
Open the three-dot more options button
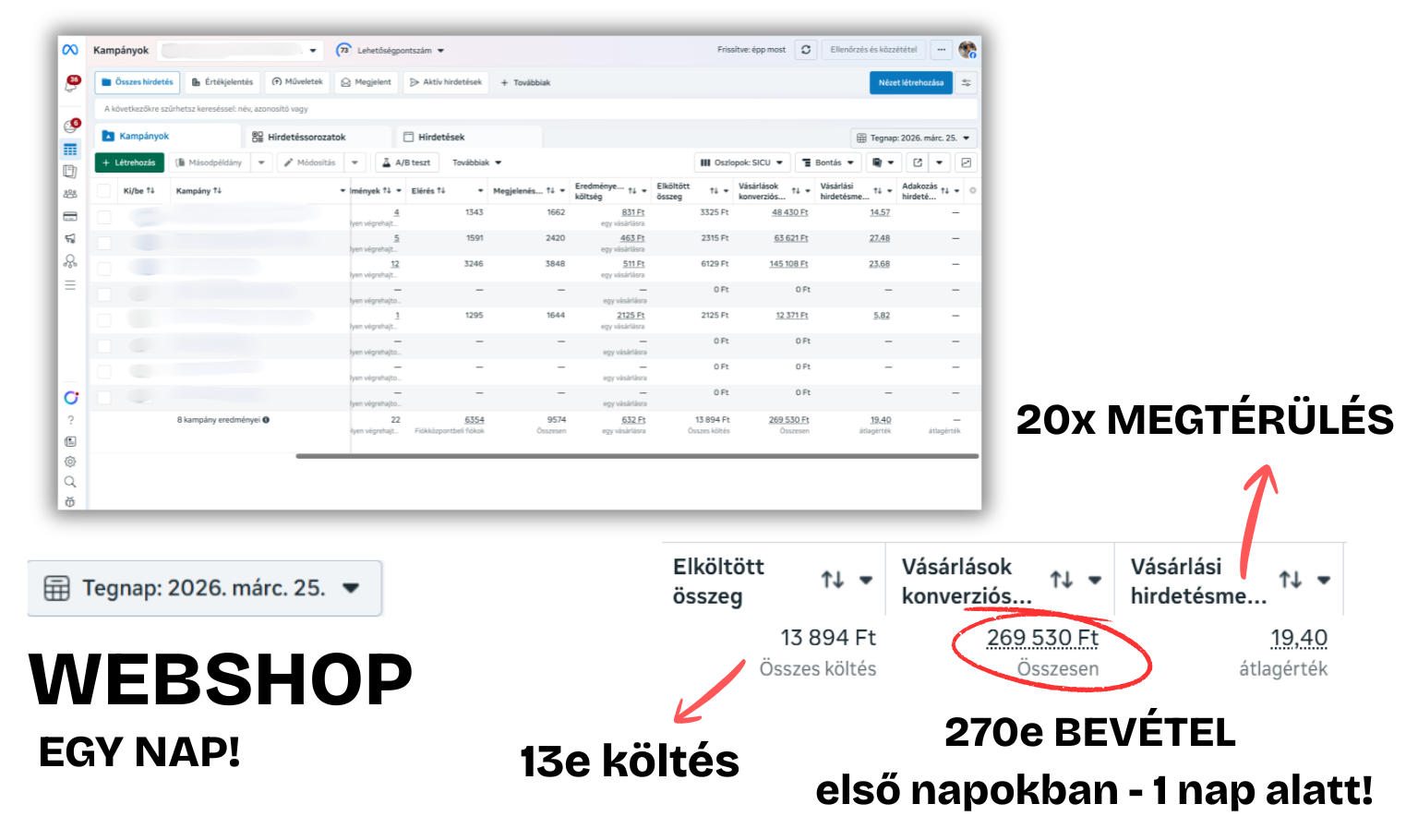tap(941, 50)
